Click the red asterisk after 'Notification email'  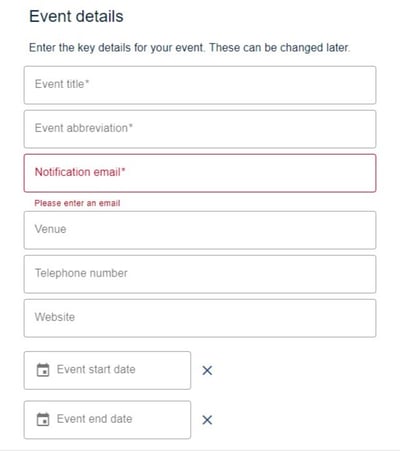click(x=123, y=169)
